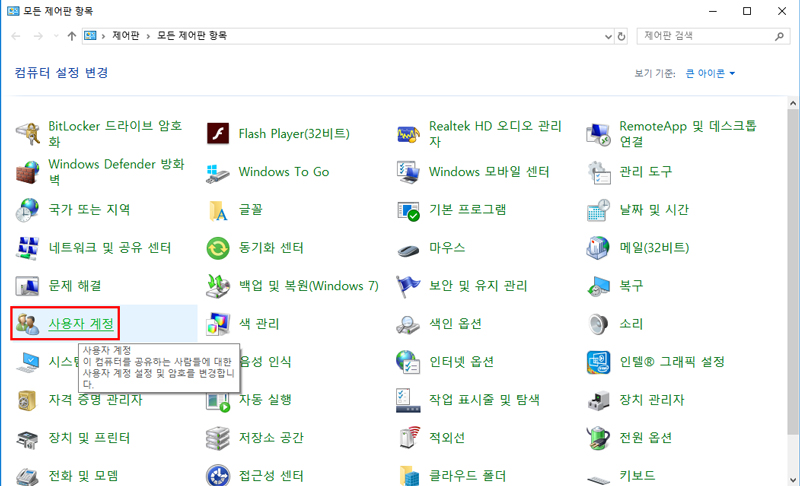Viewport: 800px width, 486px height.
Task: Open 인텔® 그래픽 설정 icon
Action: 598,362
